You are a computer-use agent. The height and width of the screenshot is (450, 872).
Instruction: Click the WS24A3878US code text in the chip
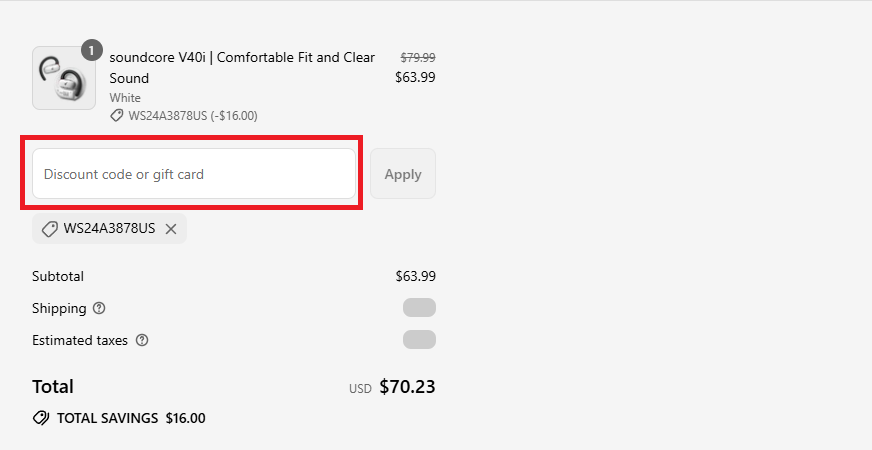[109, 229]
